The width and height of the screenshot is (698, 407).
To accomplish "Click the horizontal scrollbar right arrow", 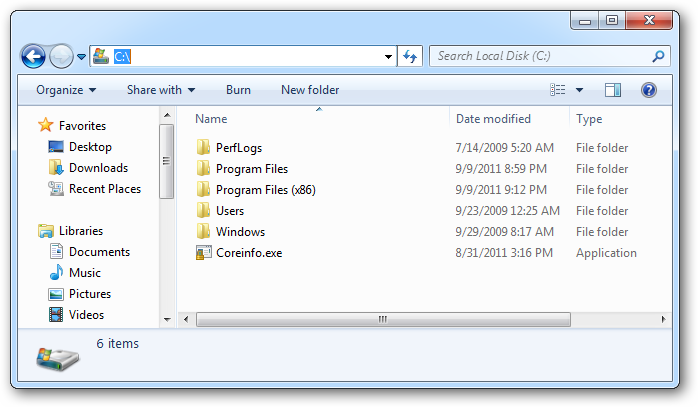I will tap(663, 319).
